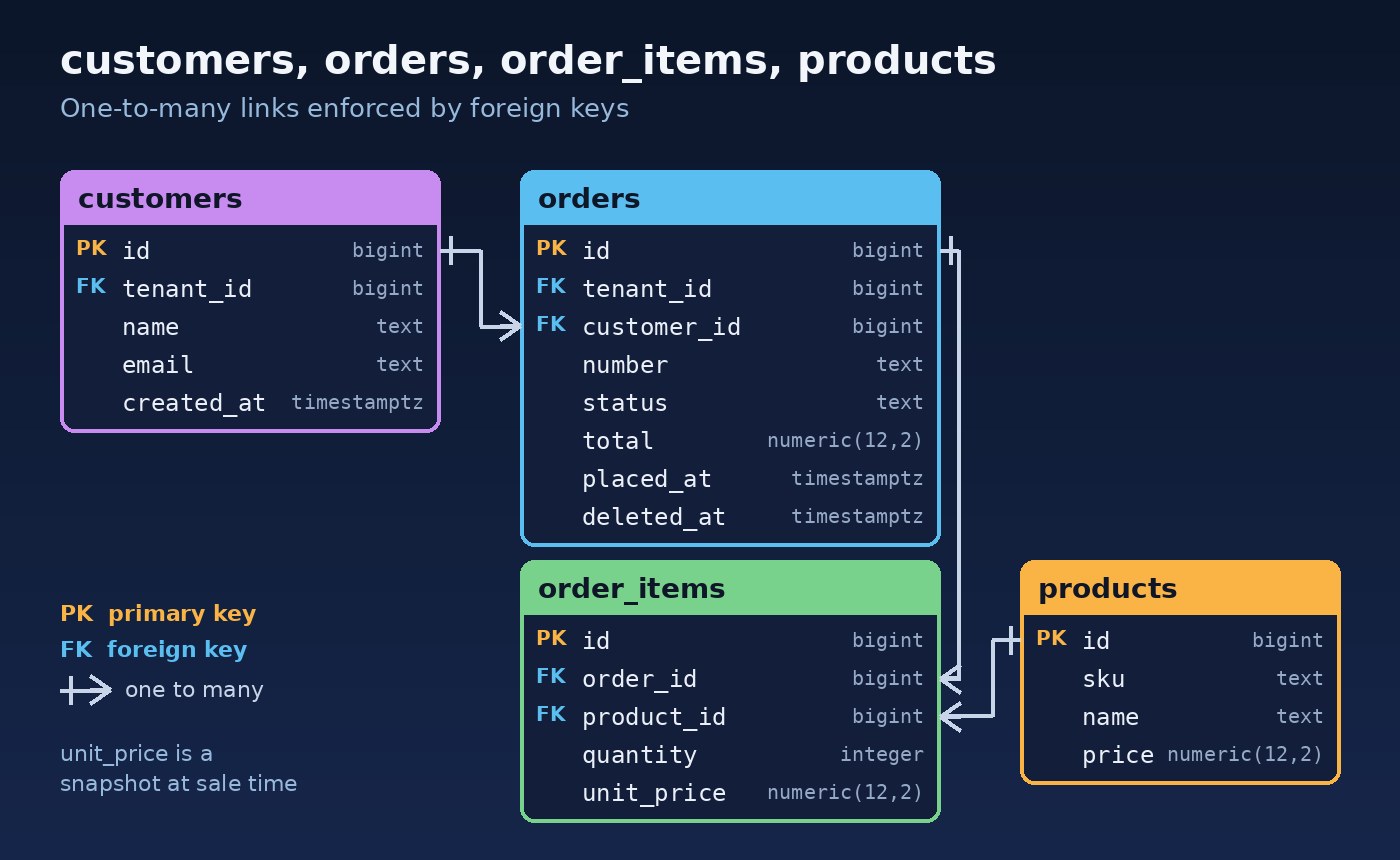Select product_id column in order_items
The height and width of the screenshot is (860, 1400).
(730, 716)
